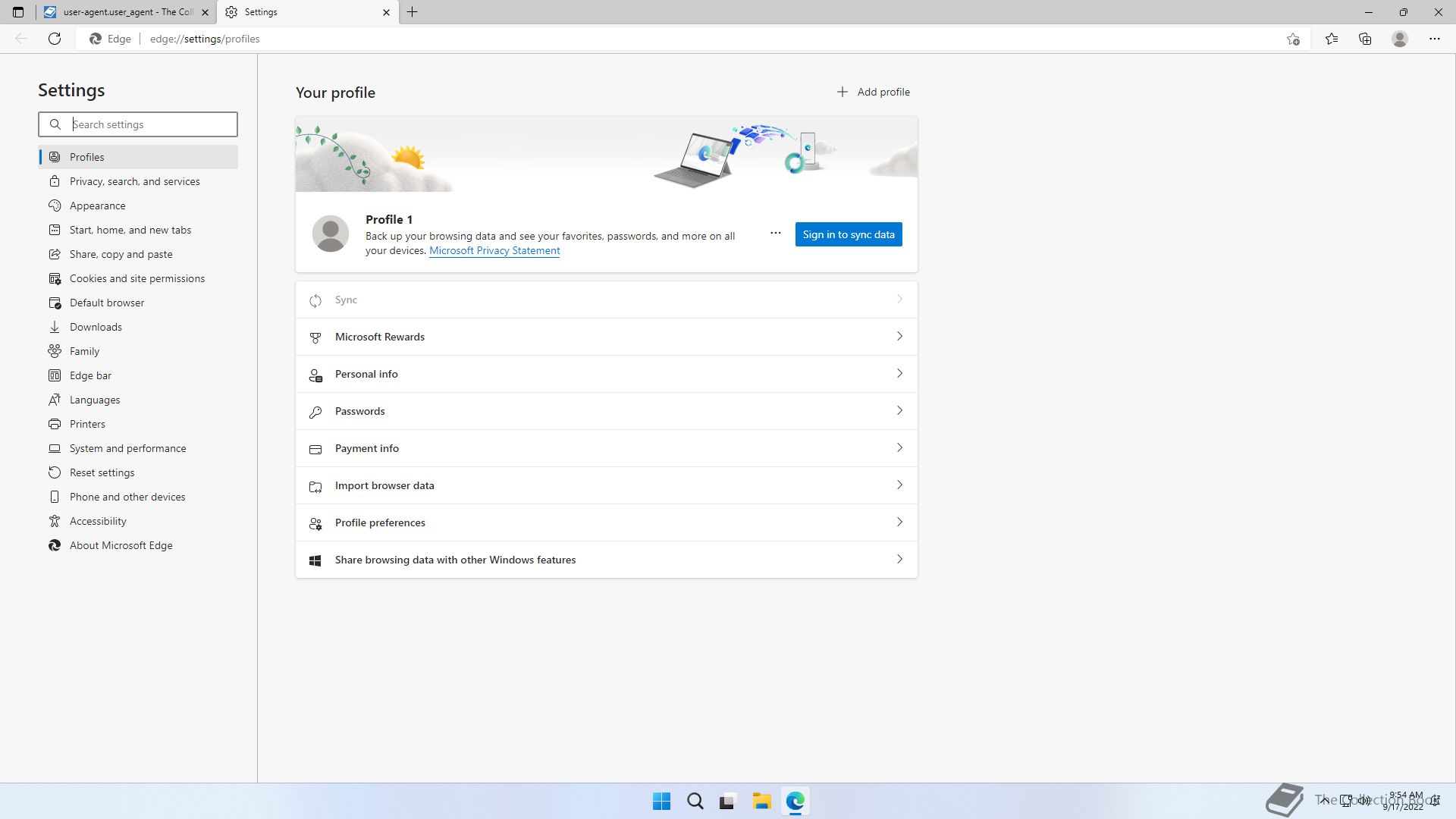Select Profiles in settings sidebar
1456x819 pixels.
coord(138,157)
